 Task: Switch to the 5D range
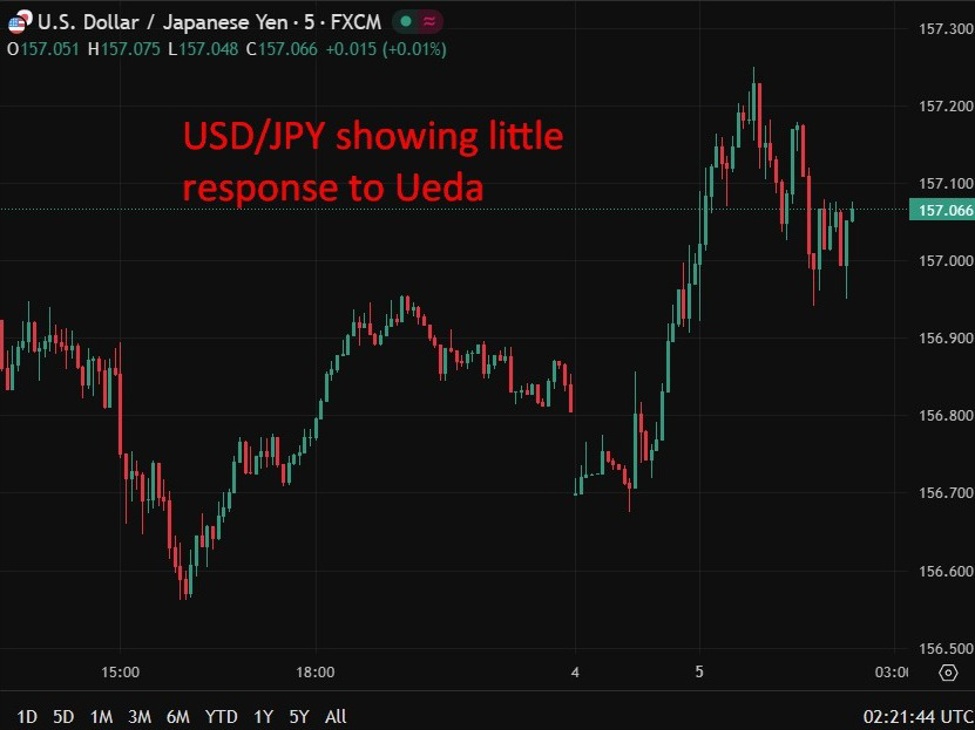pos(62,717)
